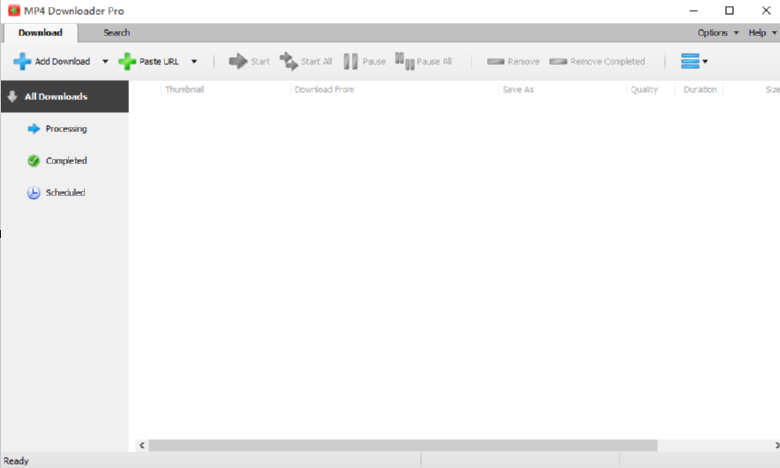
Task: Click the Remove Completed minus icon
Action: [x=558, y=61]
